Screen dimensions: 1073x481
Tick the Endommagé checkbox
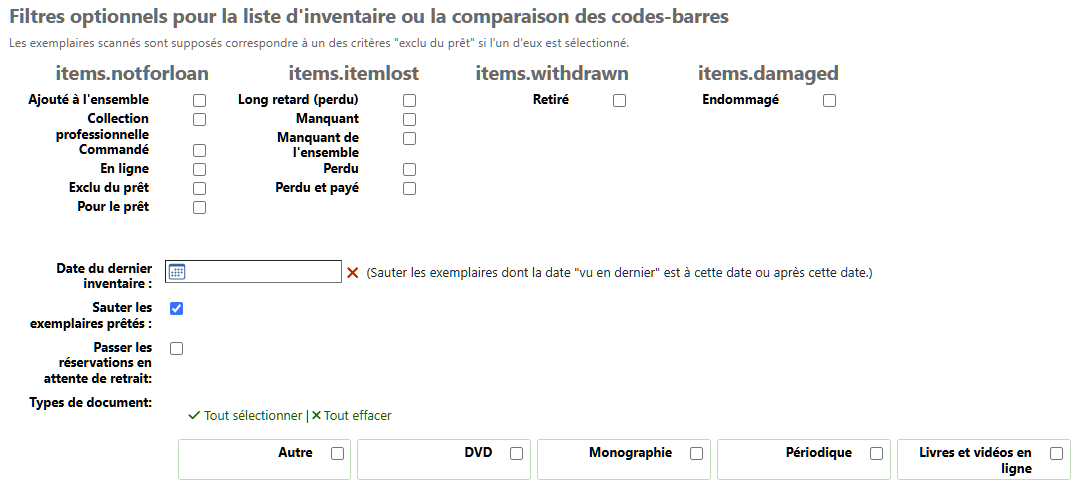pos(829,101)
